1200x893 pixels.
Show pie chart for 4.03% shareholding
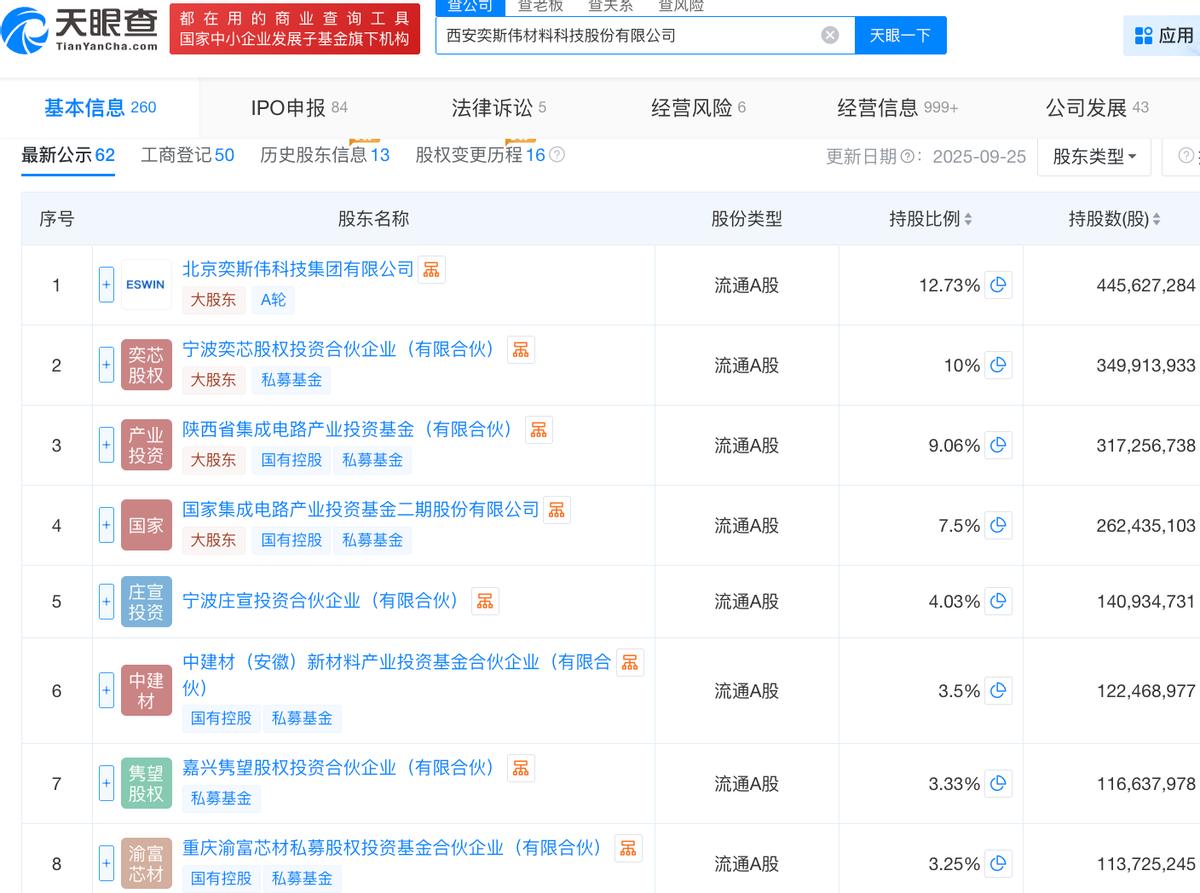(998, 601)
